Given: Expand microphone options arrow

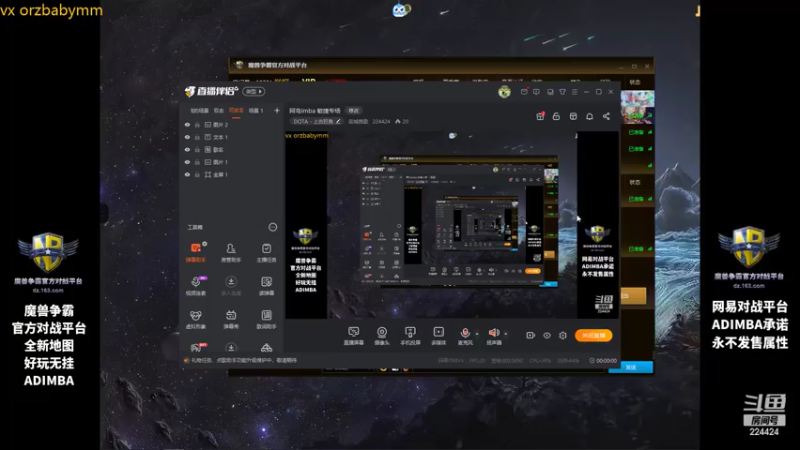Looking at the screenshot, I should tap(477, 334).
